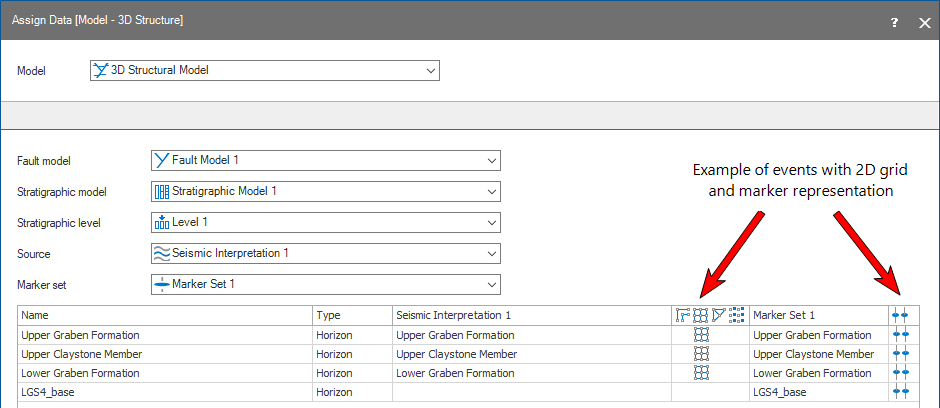
Task: Click the marker icon in Marker Set header
Action: coord(900,315)
